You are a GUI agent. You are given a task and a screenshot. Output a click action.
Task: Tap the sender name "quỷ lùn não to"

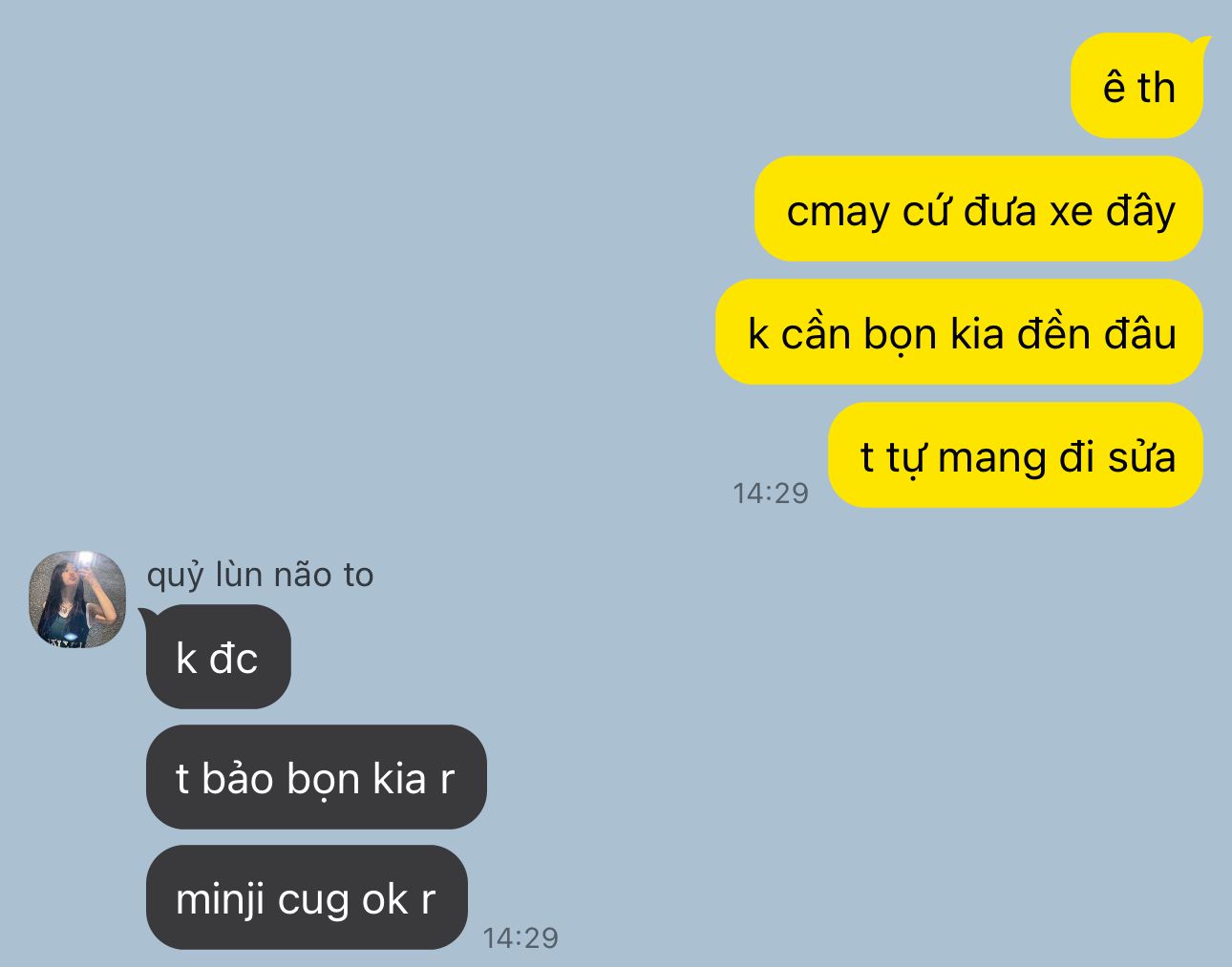click(x=260, y=575)
